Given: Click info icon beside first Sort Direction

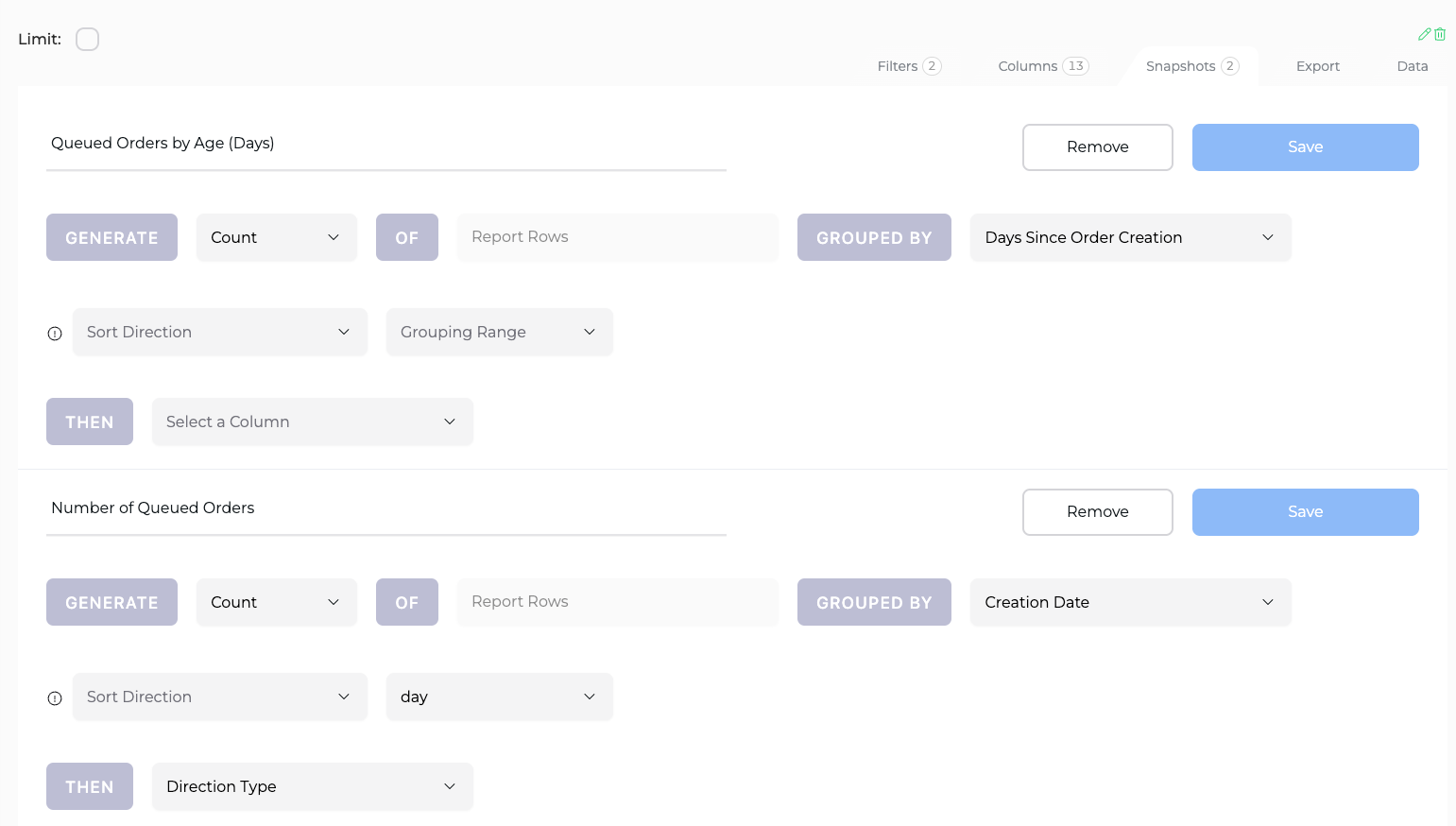Looking at the screenshot, I should point(55,334).
